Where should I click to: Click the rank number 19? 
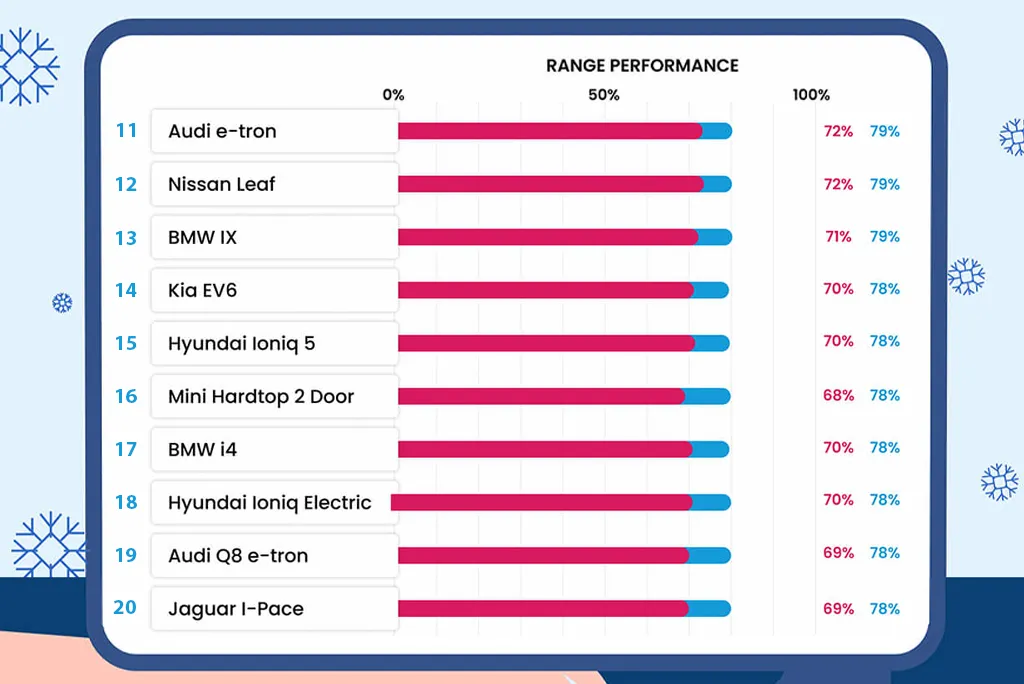(125, 555)
